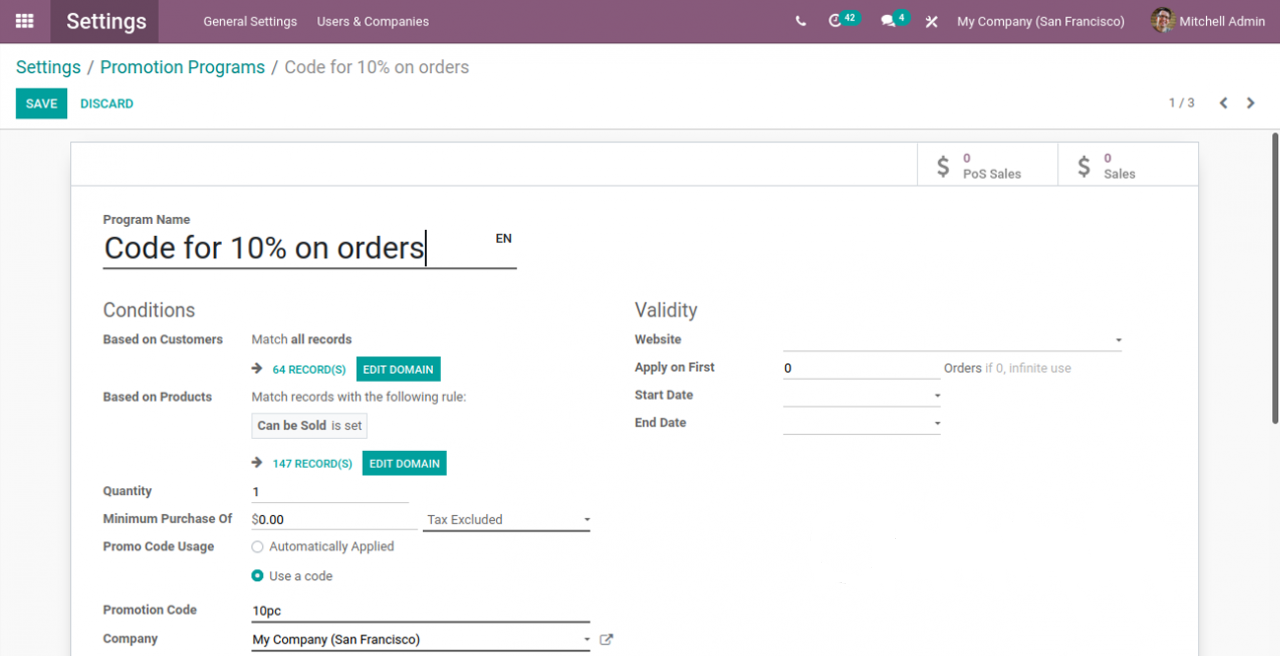Screen dimensions: 1280x656
Task: Open the Website dropdown
Action: (x=952, y=340)
